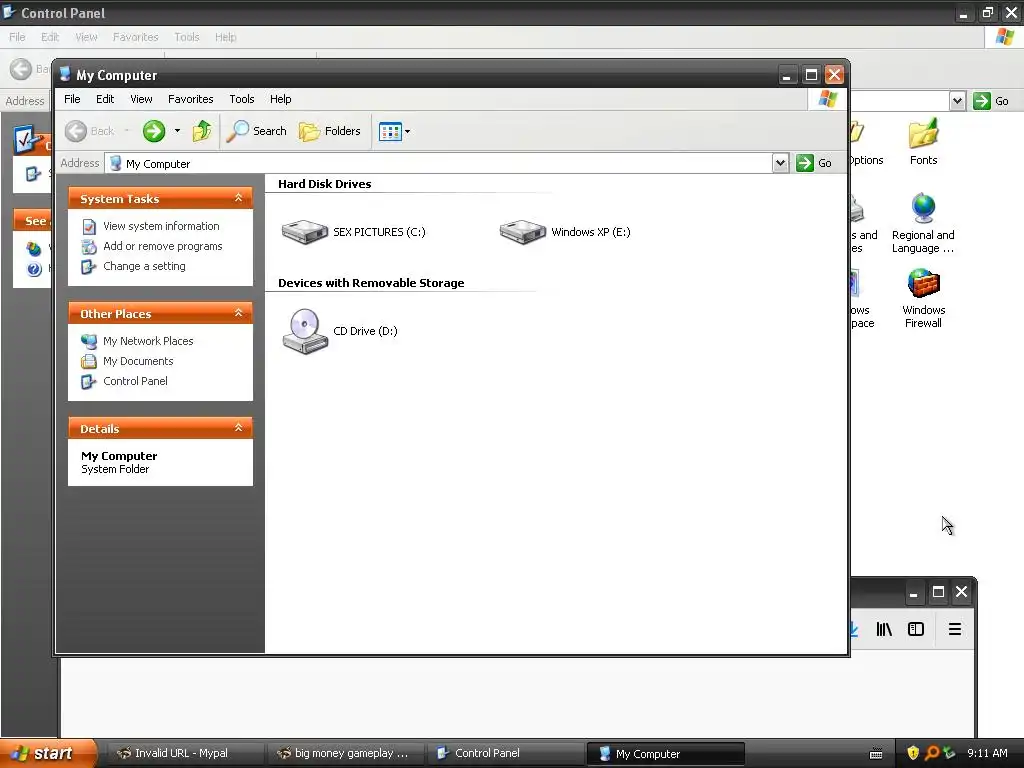Click Devices with Removable Storage heading

(x=371, y=283)
